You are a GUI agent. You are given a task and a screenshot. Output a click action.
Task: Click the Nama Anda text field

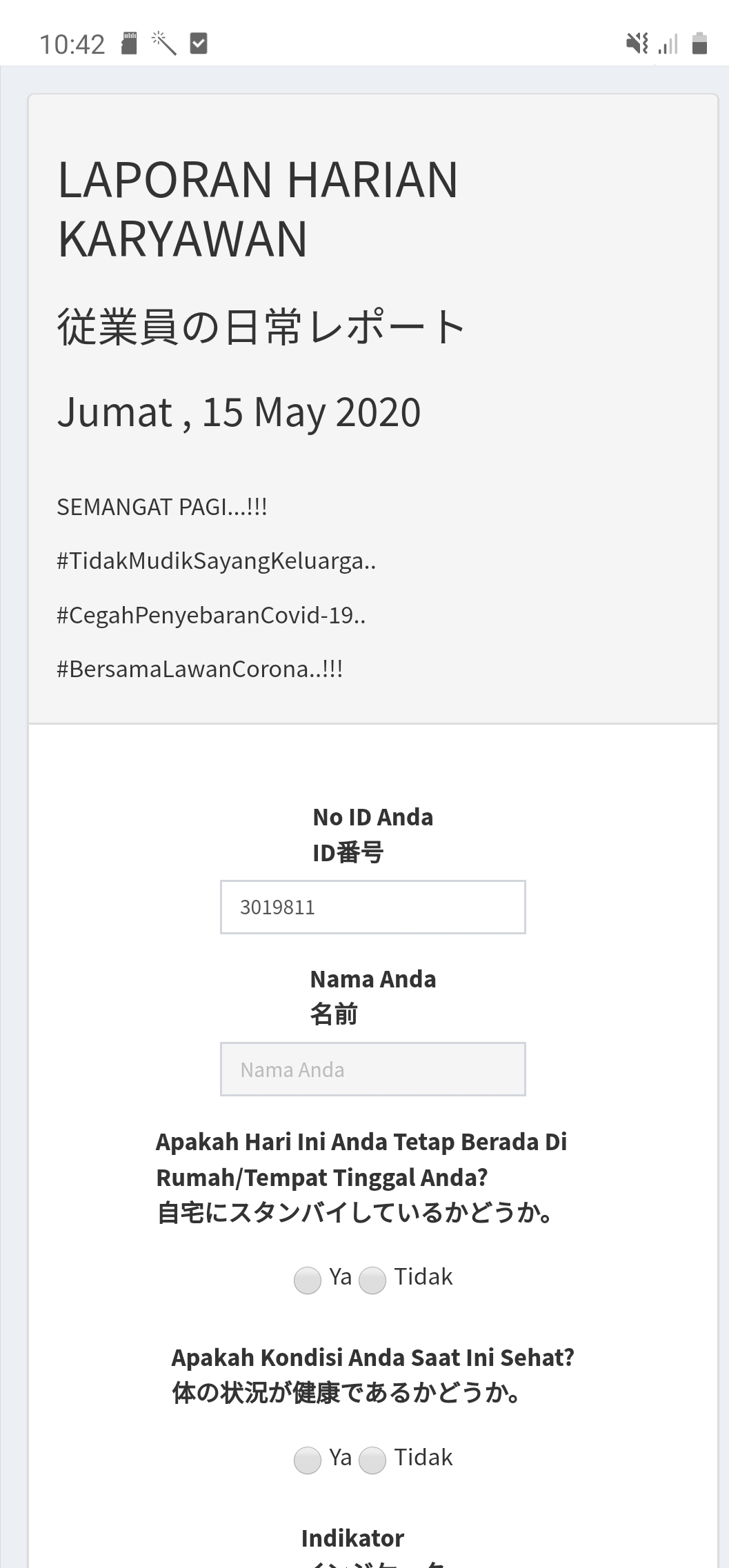pos(372,1069)
